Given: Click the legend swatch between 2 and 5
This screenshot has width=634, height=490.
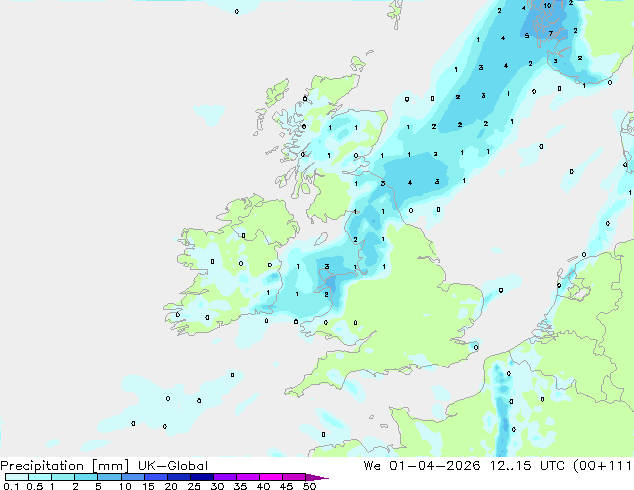Looking at the screenshot, I should coord(86,477).
